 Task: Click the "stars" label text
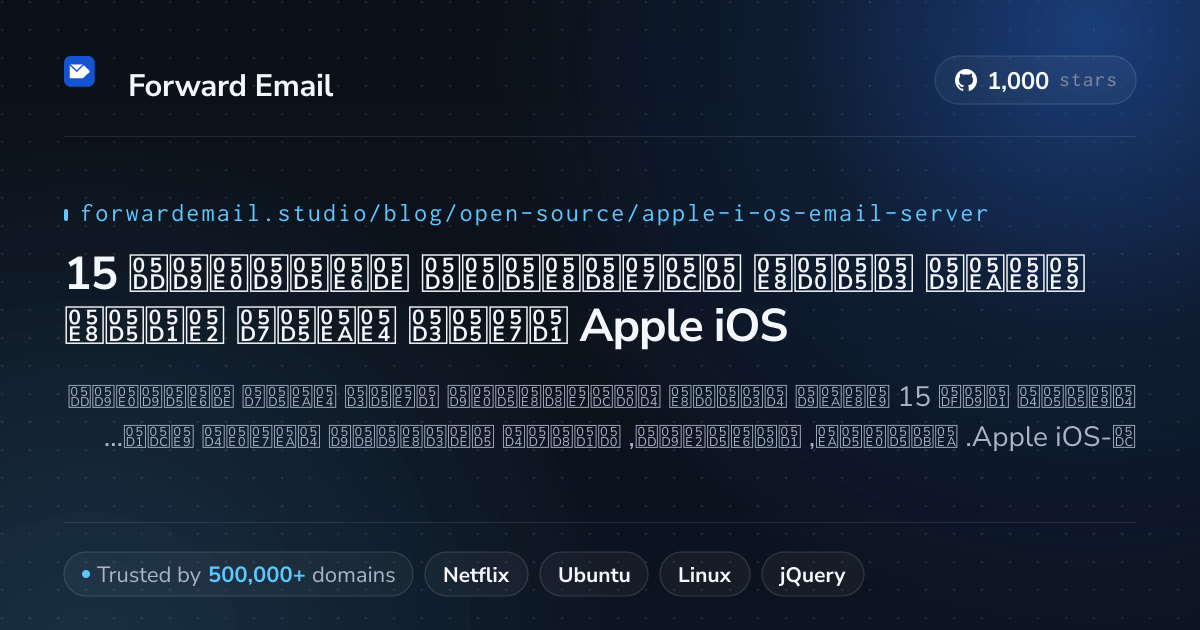tap(1088, 81)
